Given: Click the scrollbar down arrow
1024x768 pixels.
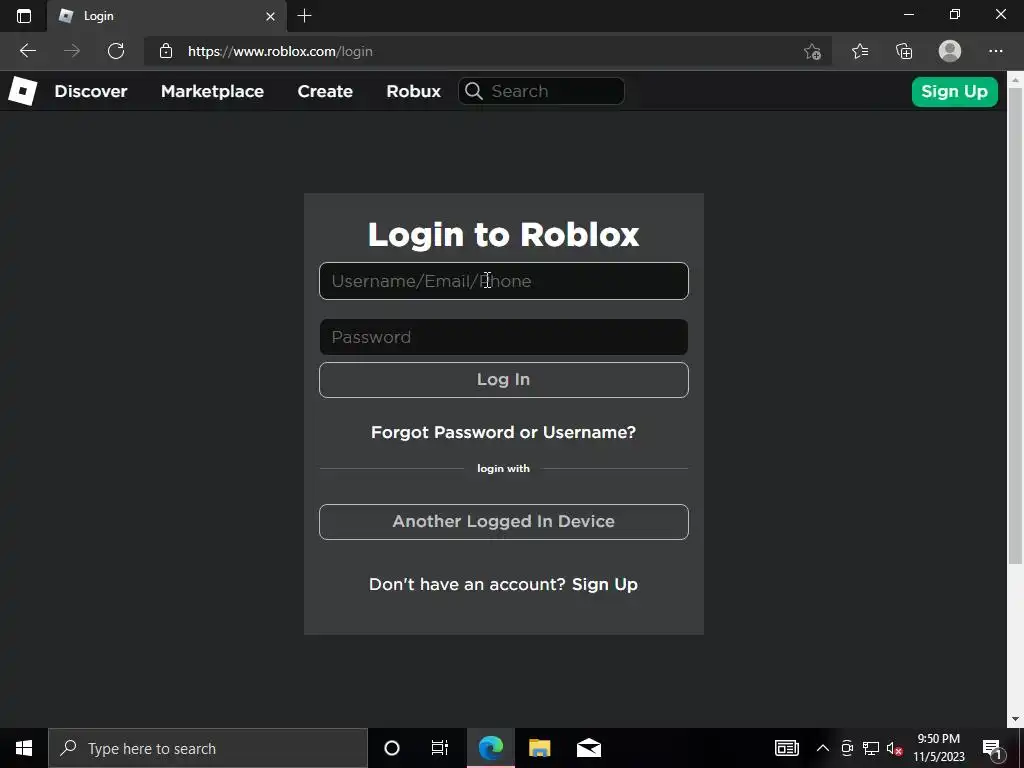Looking at the screenshot, I should tap(1015, 720).
